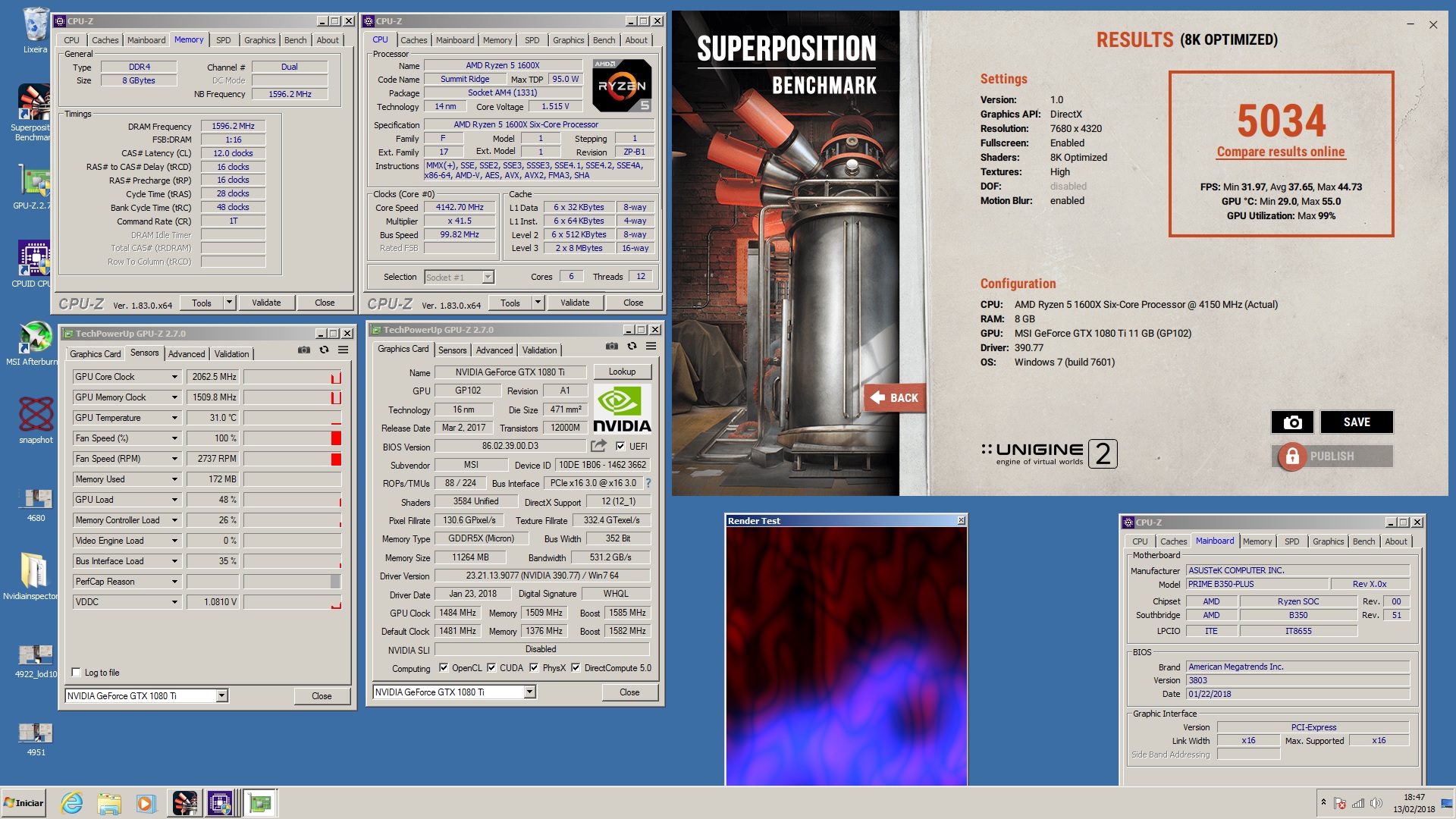This screenshot has height=819, width=1456.
Task: Open the 4951 file on desktop
Action: point(36,739)
